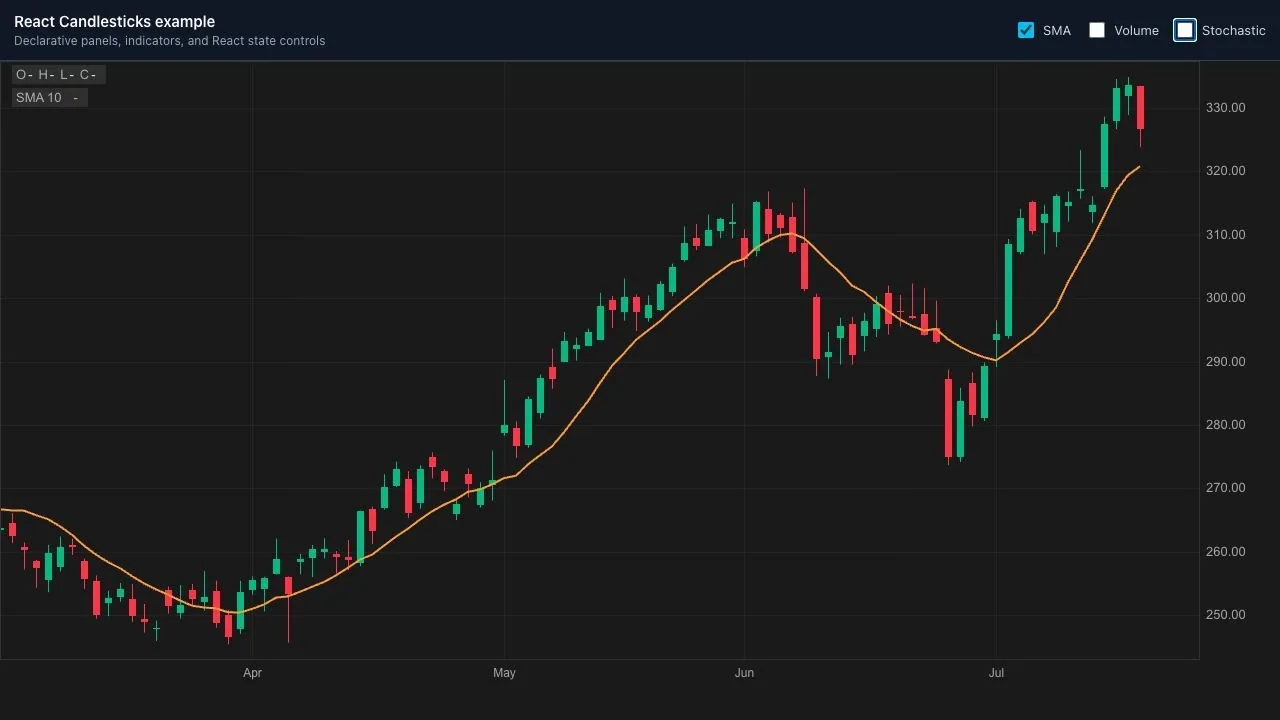Click the 320.00 price axis label

point(1225,171)
